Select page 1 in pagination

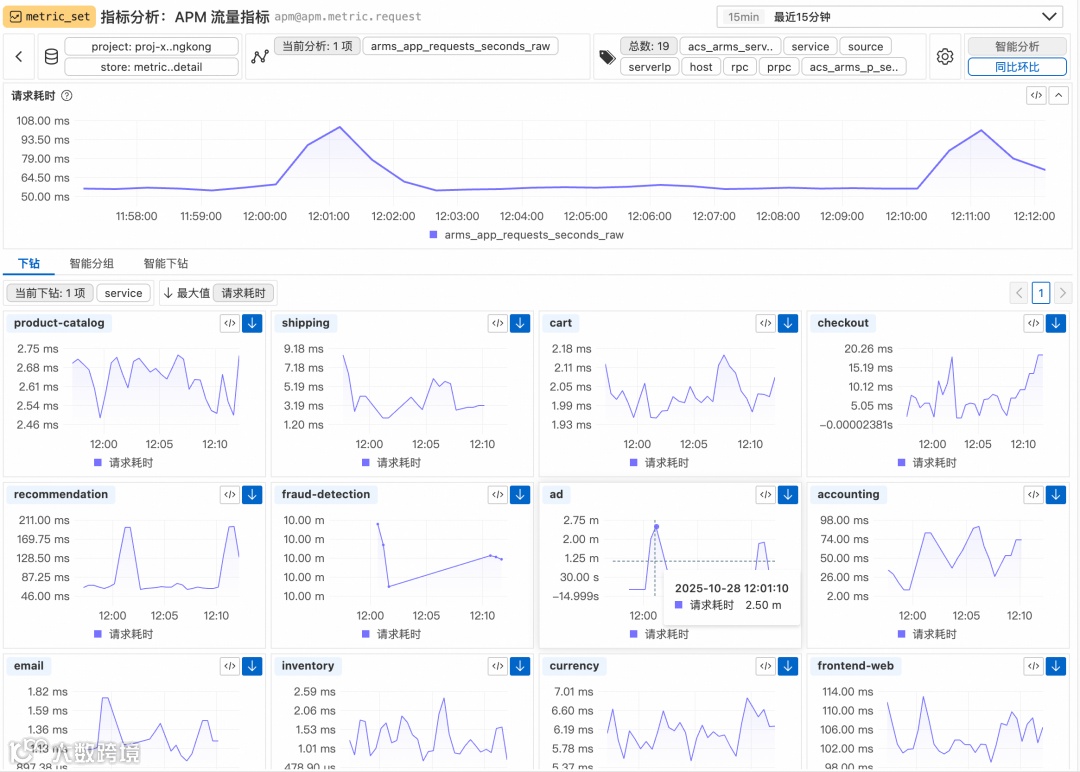(1041, 293)
